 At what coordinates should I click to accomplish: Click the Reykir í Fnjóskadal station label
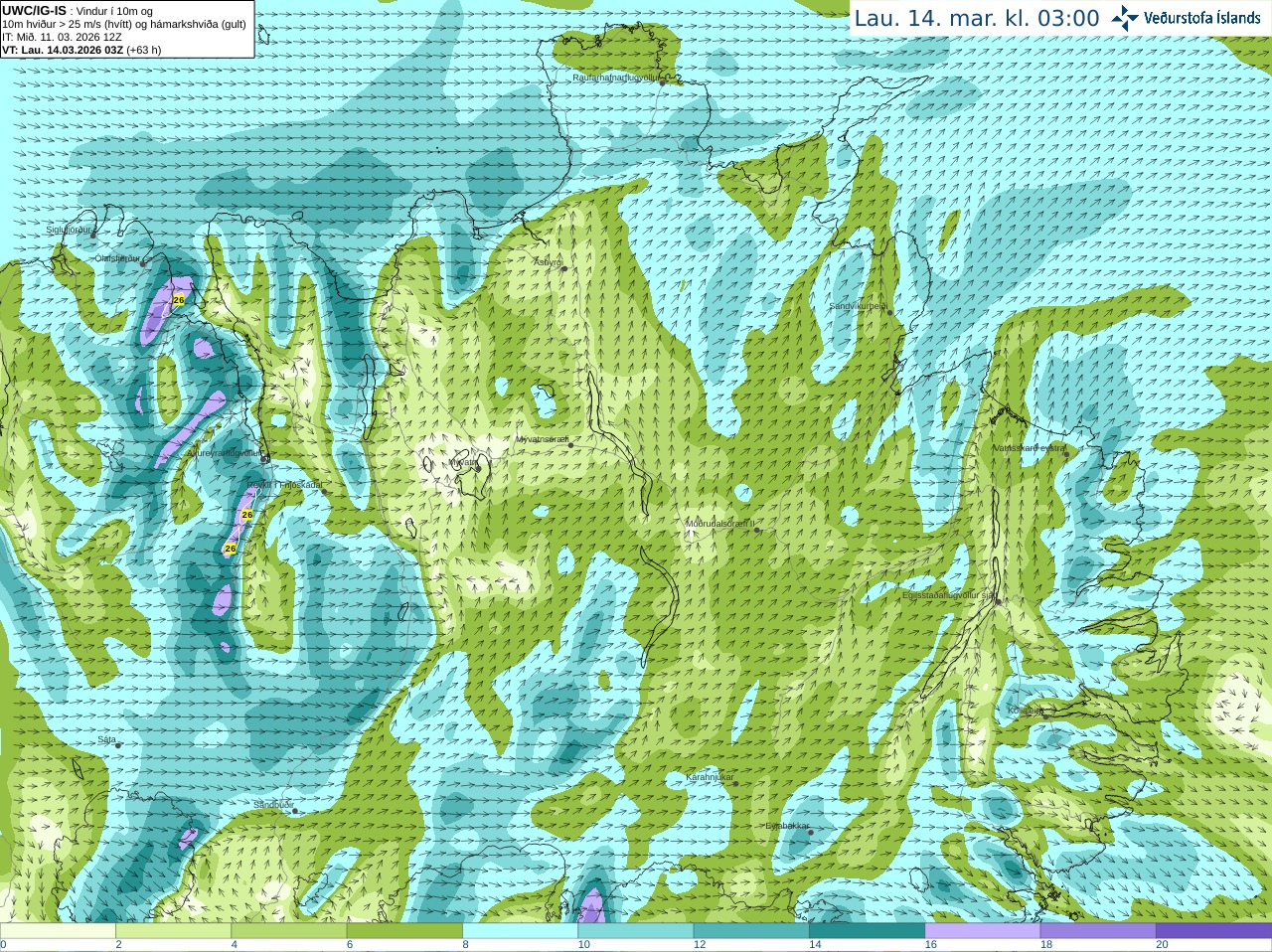(284, 485)
